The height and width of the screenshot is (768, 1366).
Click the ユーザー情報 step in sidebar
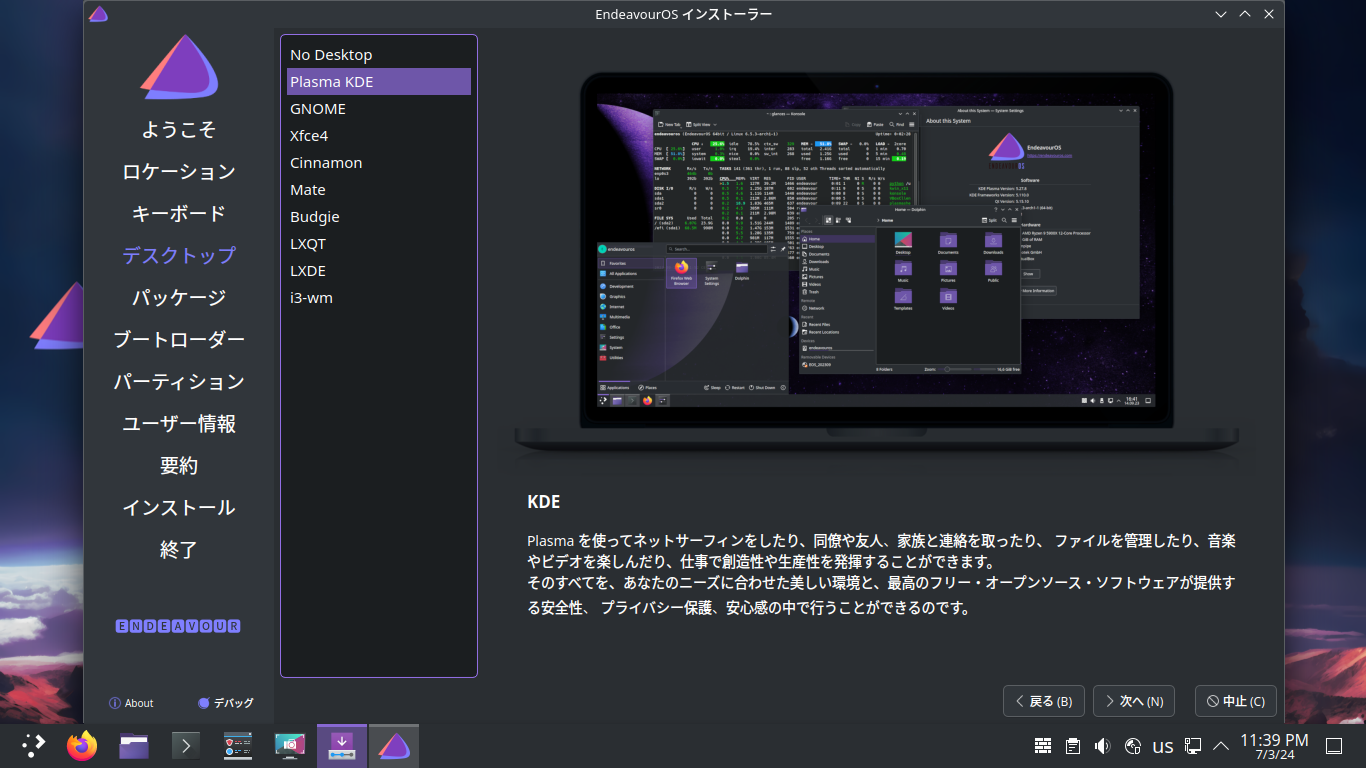(179, 424)
